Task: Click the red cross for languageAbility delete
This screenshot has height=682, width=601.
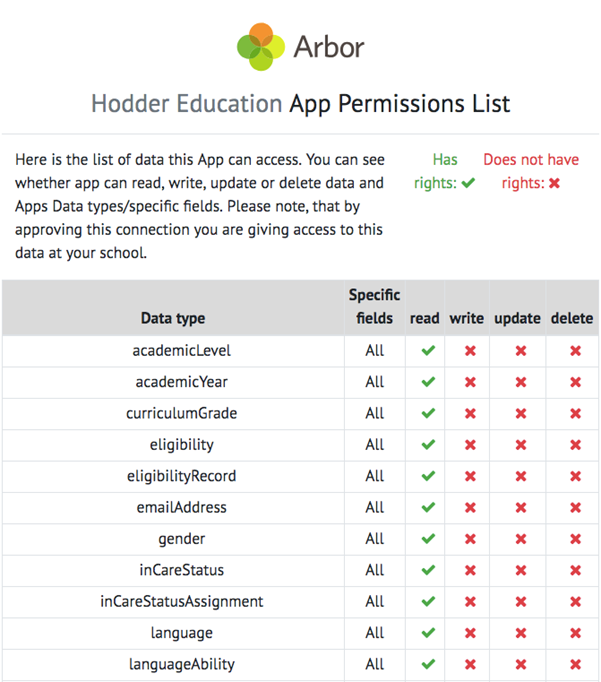Action: [575, 665]
